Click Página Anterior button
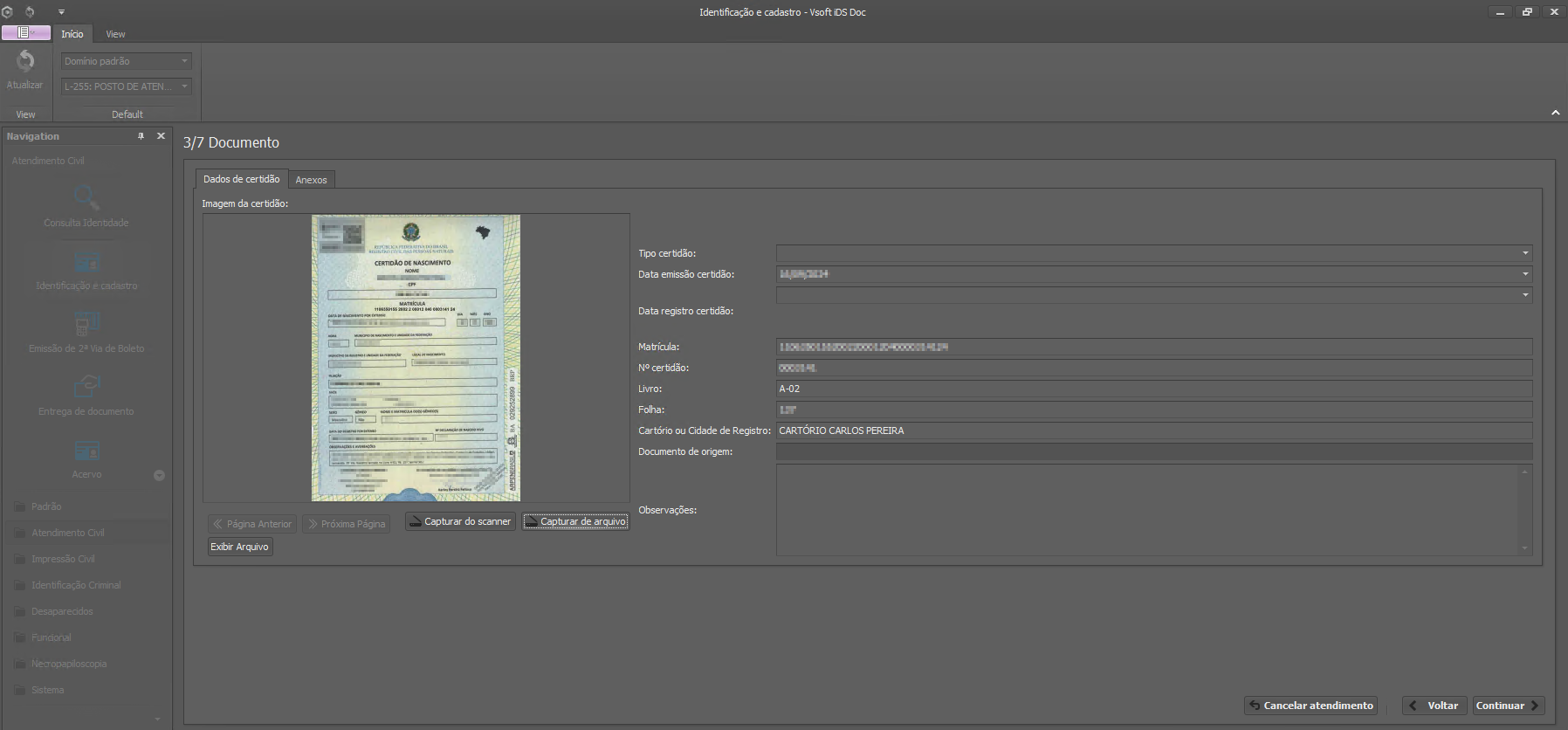Screen dimensions: 1568x730 [x=252, y=524]
